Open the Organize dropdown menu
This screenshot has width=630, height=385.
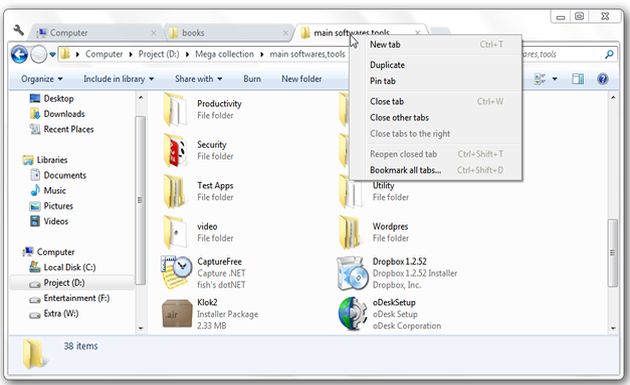click(42, 79)
